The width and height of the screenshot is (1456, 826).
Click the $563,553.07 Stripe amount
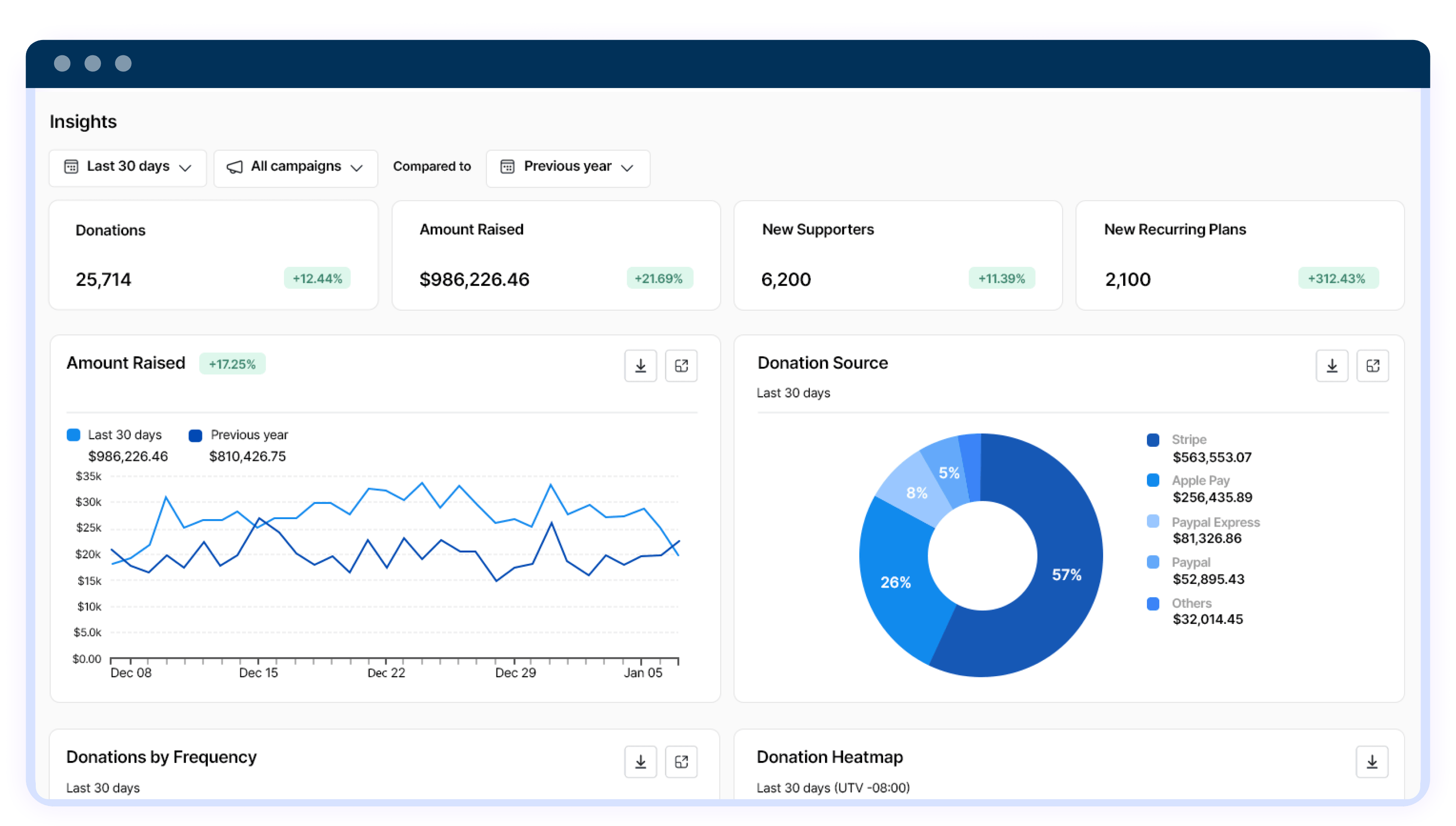click(1212, 457)
